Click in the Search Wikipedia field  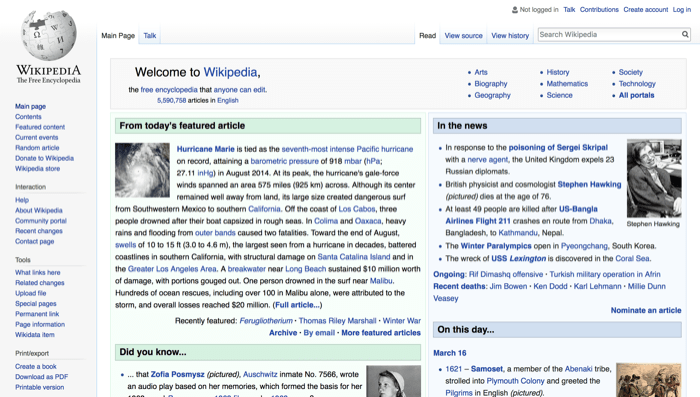(x=609, y=34)
